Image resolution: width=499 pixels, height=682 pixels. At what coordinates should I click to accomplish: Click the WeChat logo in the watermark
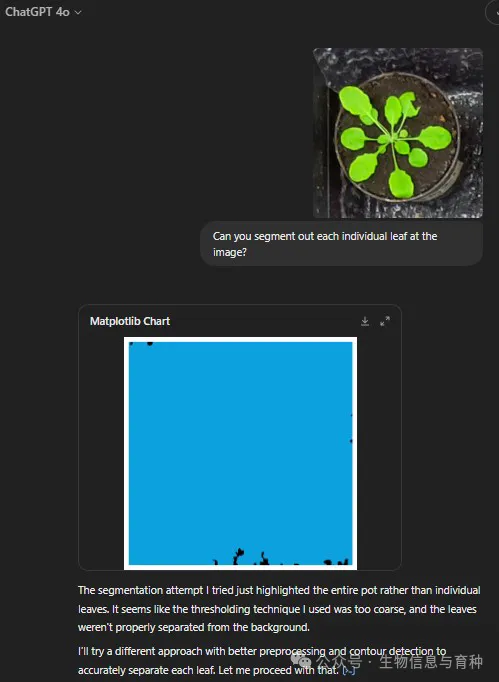click(301, 662)
